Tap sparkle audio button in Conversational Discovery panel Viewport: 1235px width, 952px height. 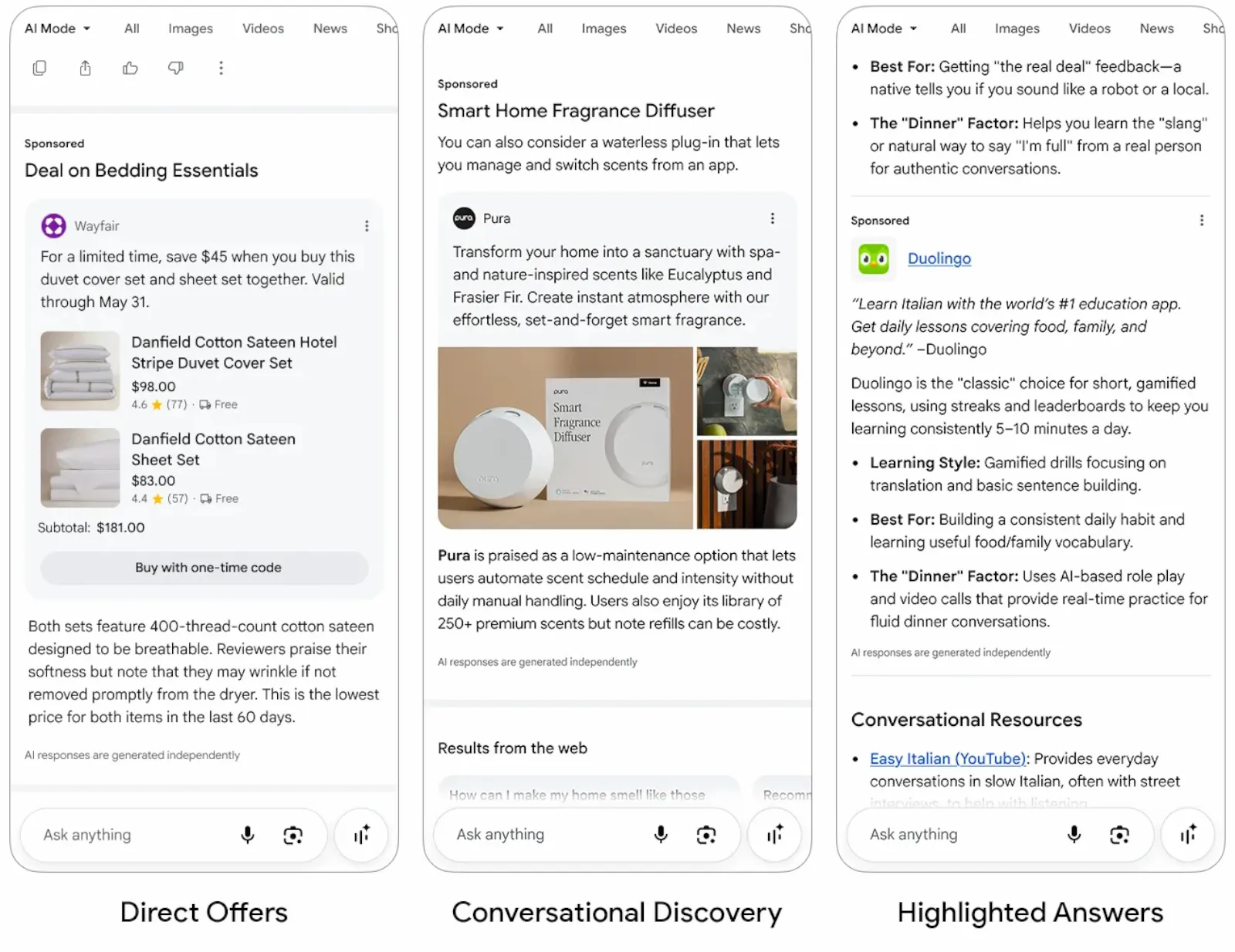(x=774, y=834)
